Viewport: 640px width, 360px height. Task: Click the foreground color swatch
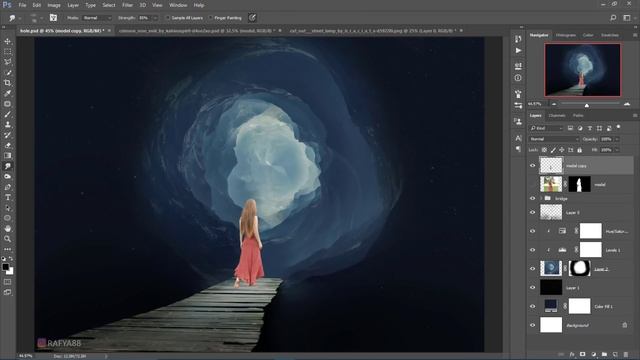5,267
